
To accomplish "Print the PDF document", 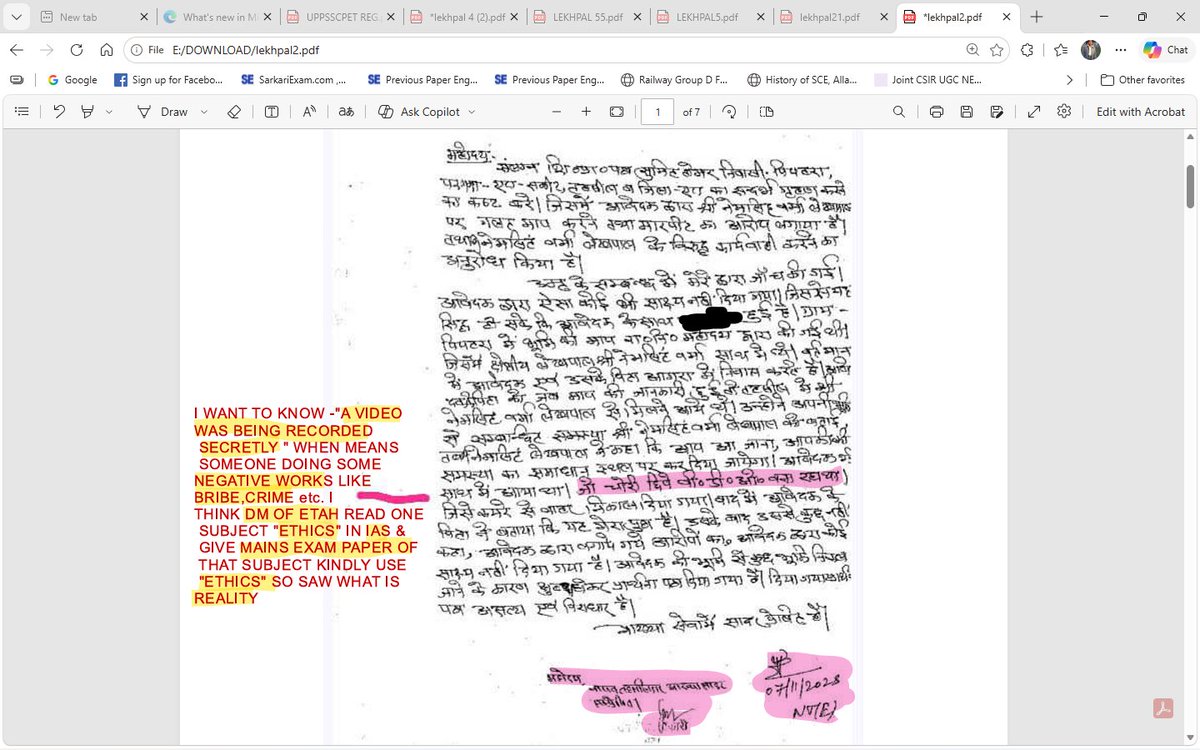I will coord(936,112).
